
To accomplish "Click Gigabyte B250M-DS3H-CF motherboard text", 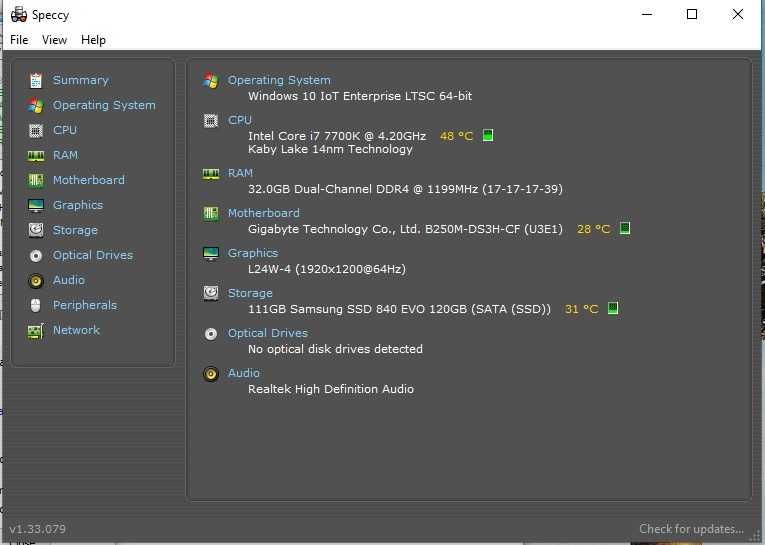I will [405, 229].
